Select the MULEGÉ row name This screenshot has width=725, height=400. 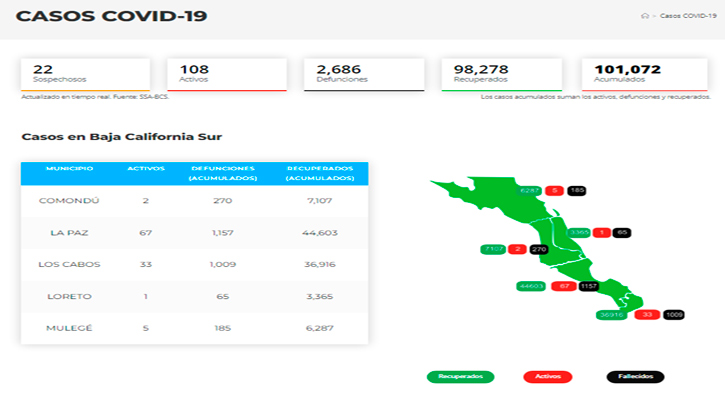tap(69, 328)
